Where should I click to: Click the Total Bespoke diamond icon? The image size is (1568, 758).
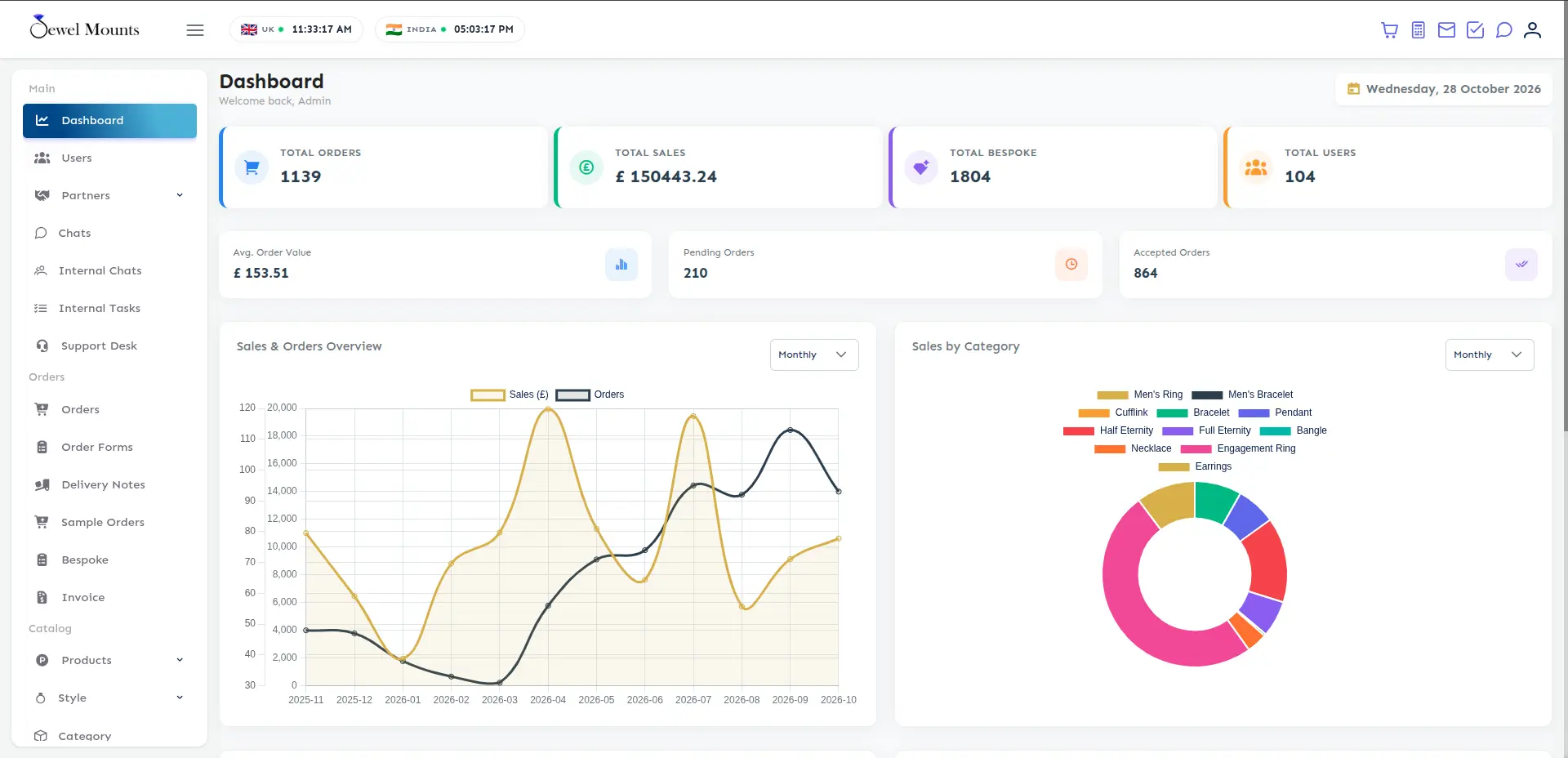(x=921, y=167)
